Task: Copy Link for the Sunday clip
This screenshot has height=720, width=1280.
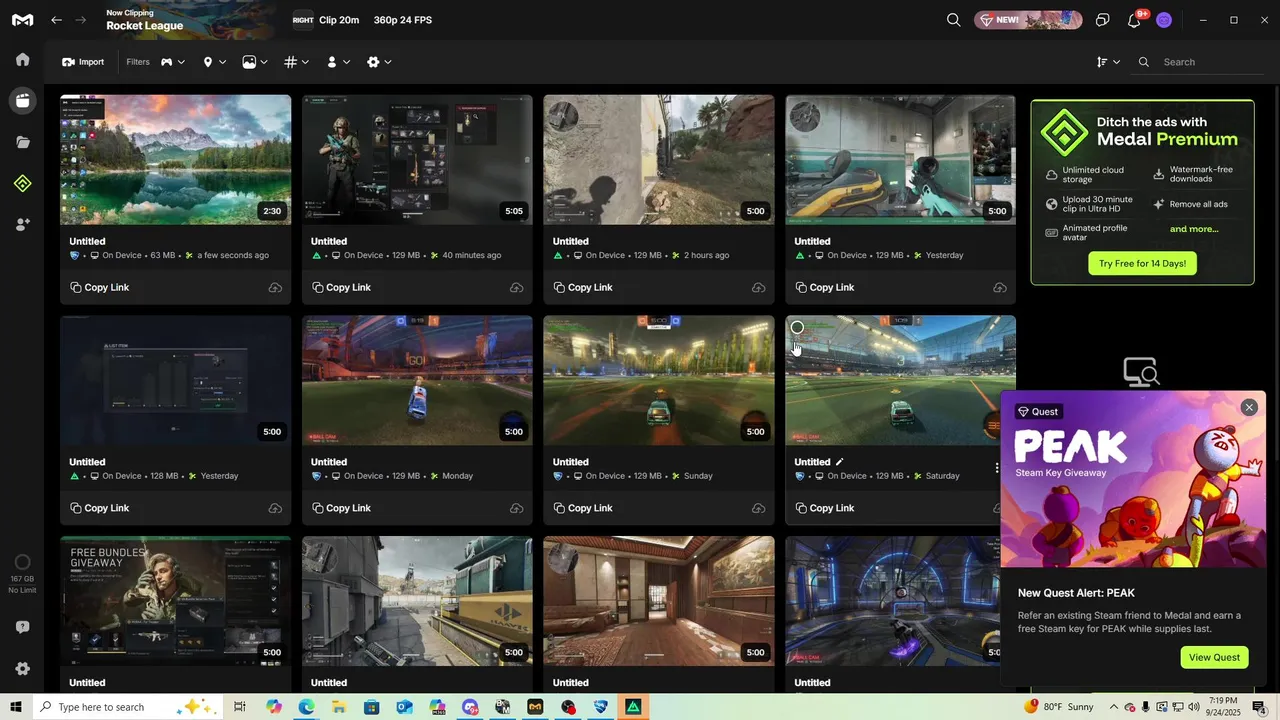Action: [583, 509]
